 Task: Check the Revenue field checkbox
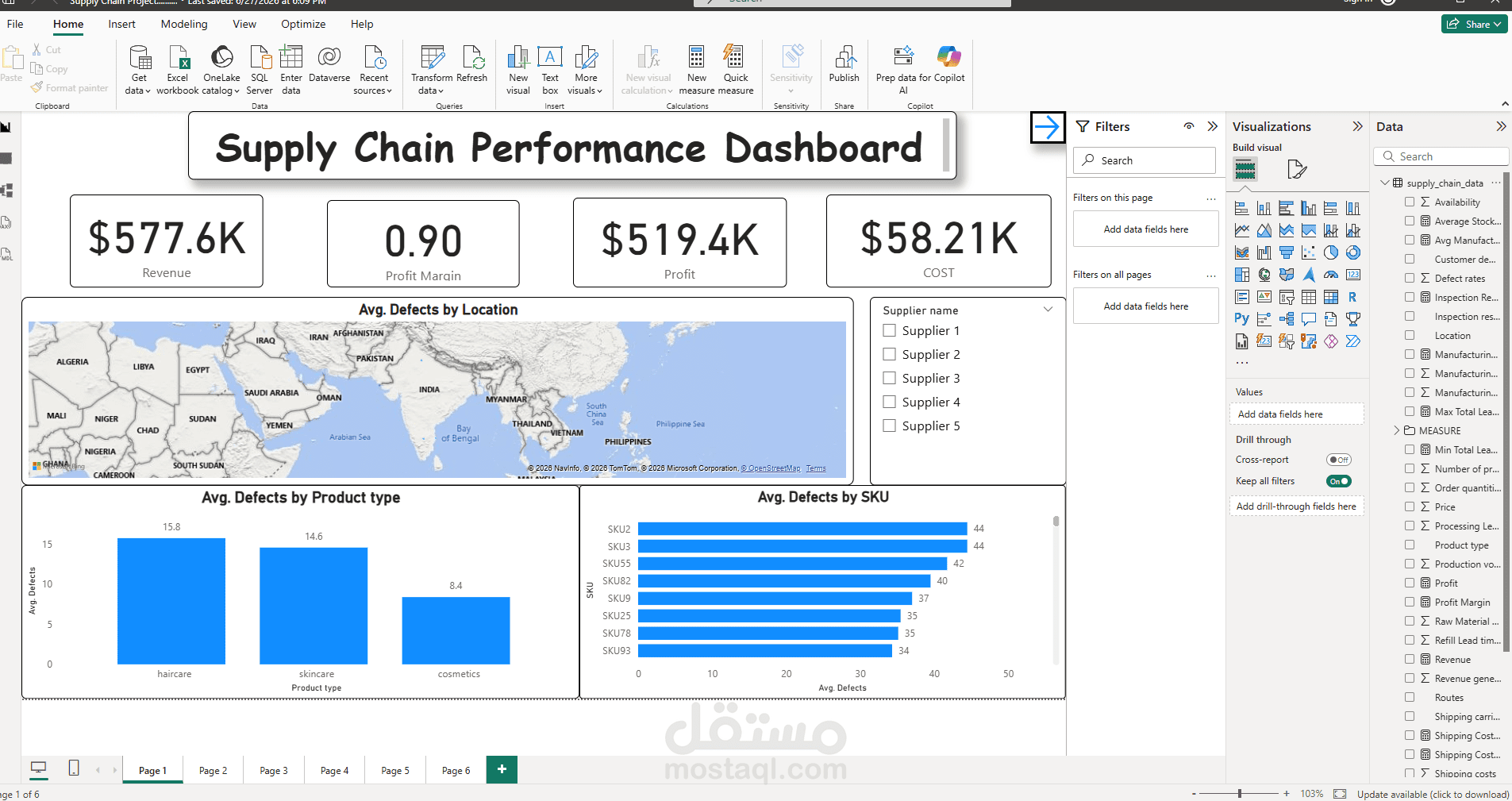click(x=1410, y=659)
